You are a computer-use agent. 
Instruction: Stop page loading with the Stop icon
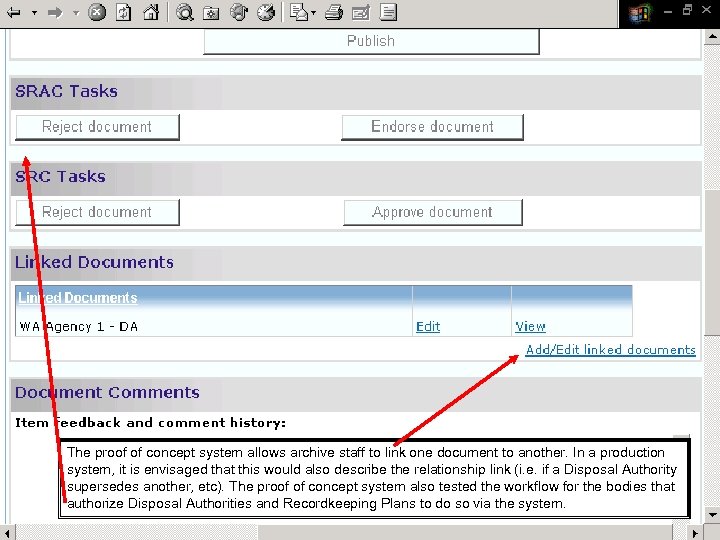coord(97,12)
